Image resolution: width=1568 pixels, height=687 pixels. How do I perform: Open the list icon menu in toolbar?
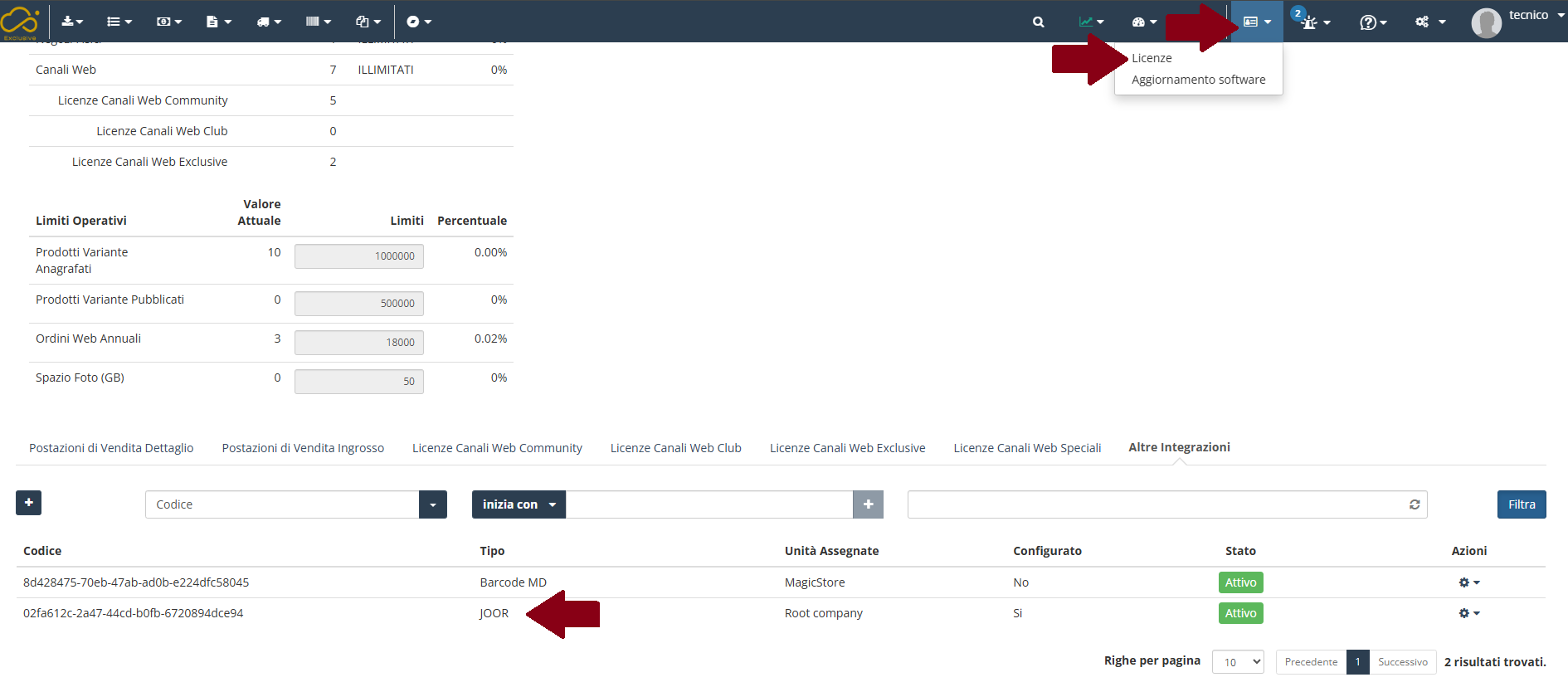tap(119, 22)
